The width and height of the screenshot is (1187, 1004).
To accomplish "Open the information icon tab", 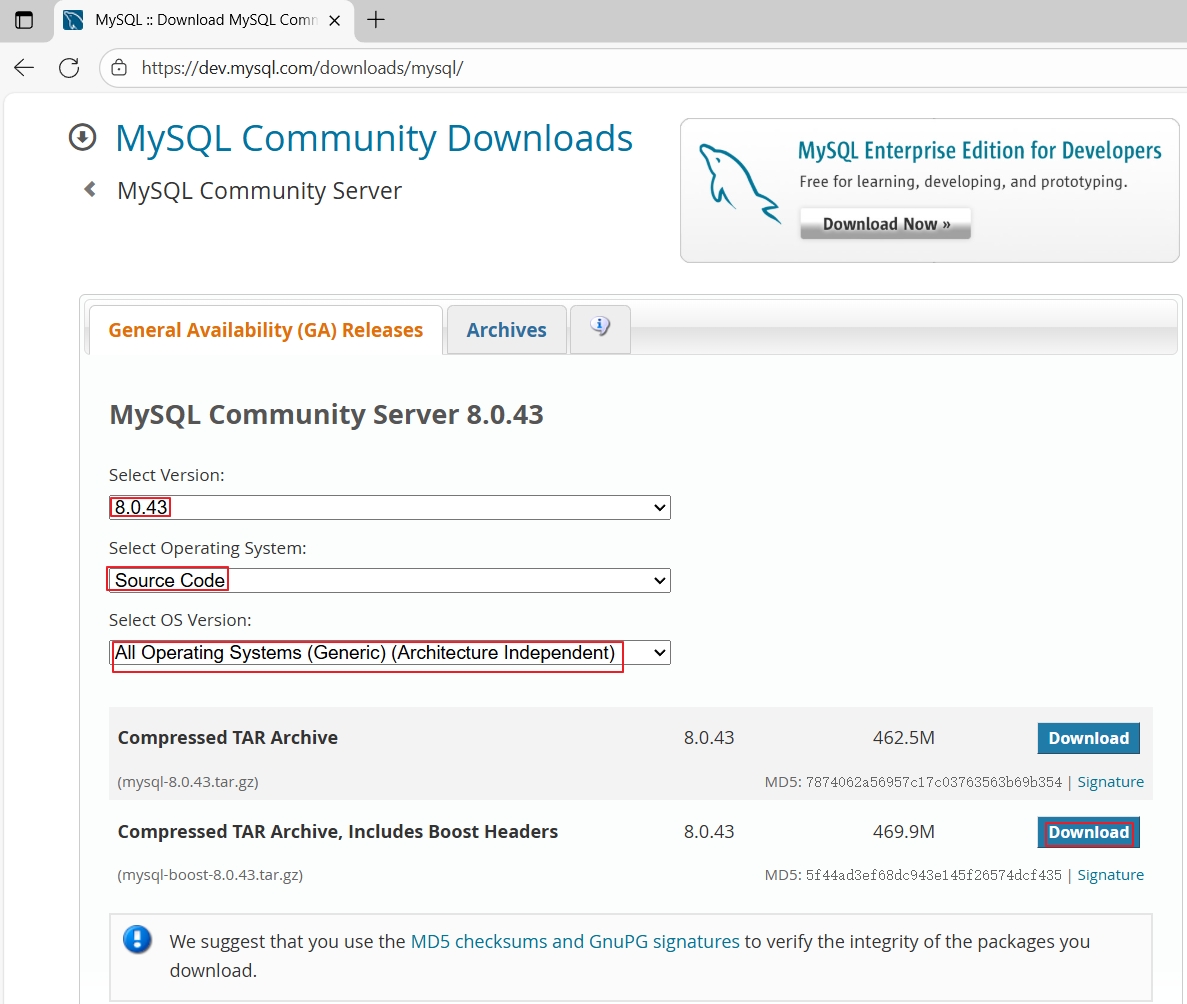I will (600, 329).
